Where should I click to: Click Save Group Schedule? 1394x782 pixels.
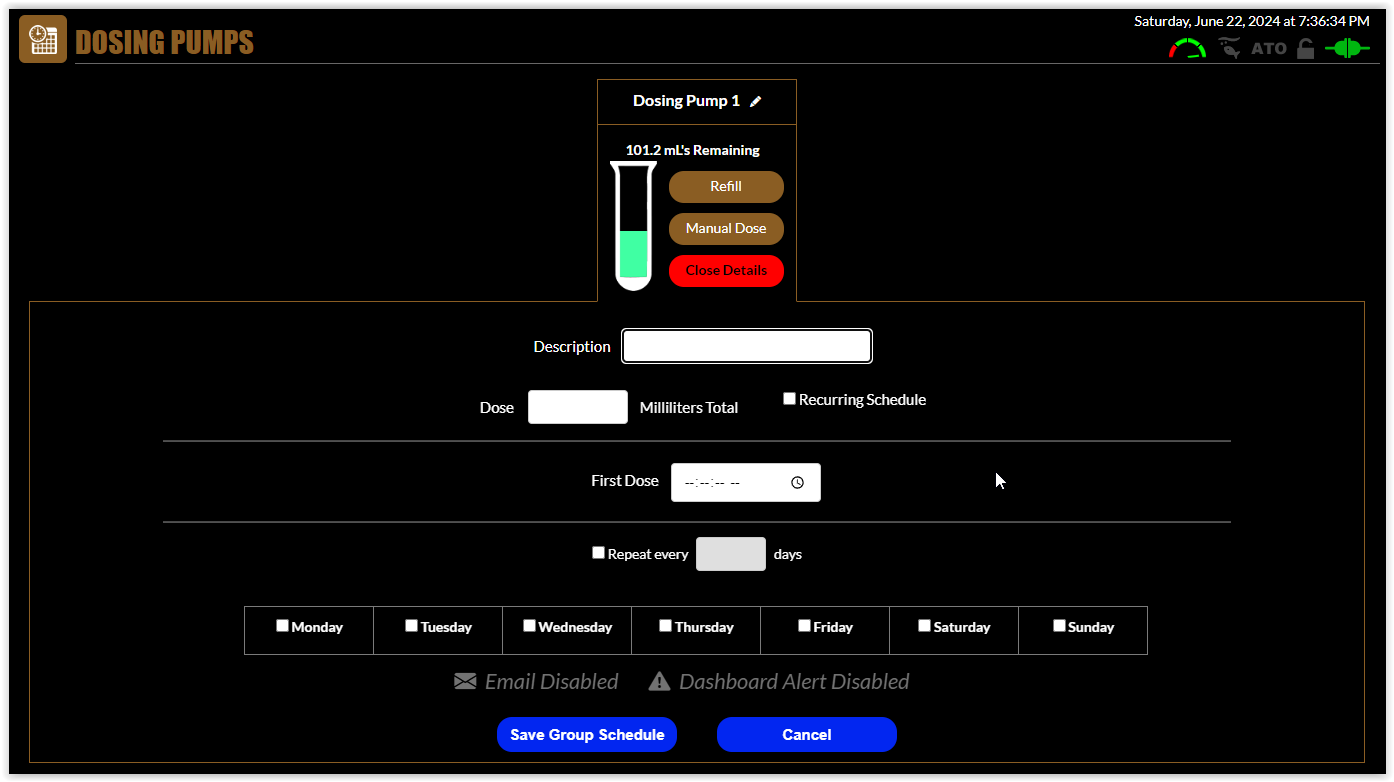pyautogui.click(x=587, y=734)
